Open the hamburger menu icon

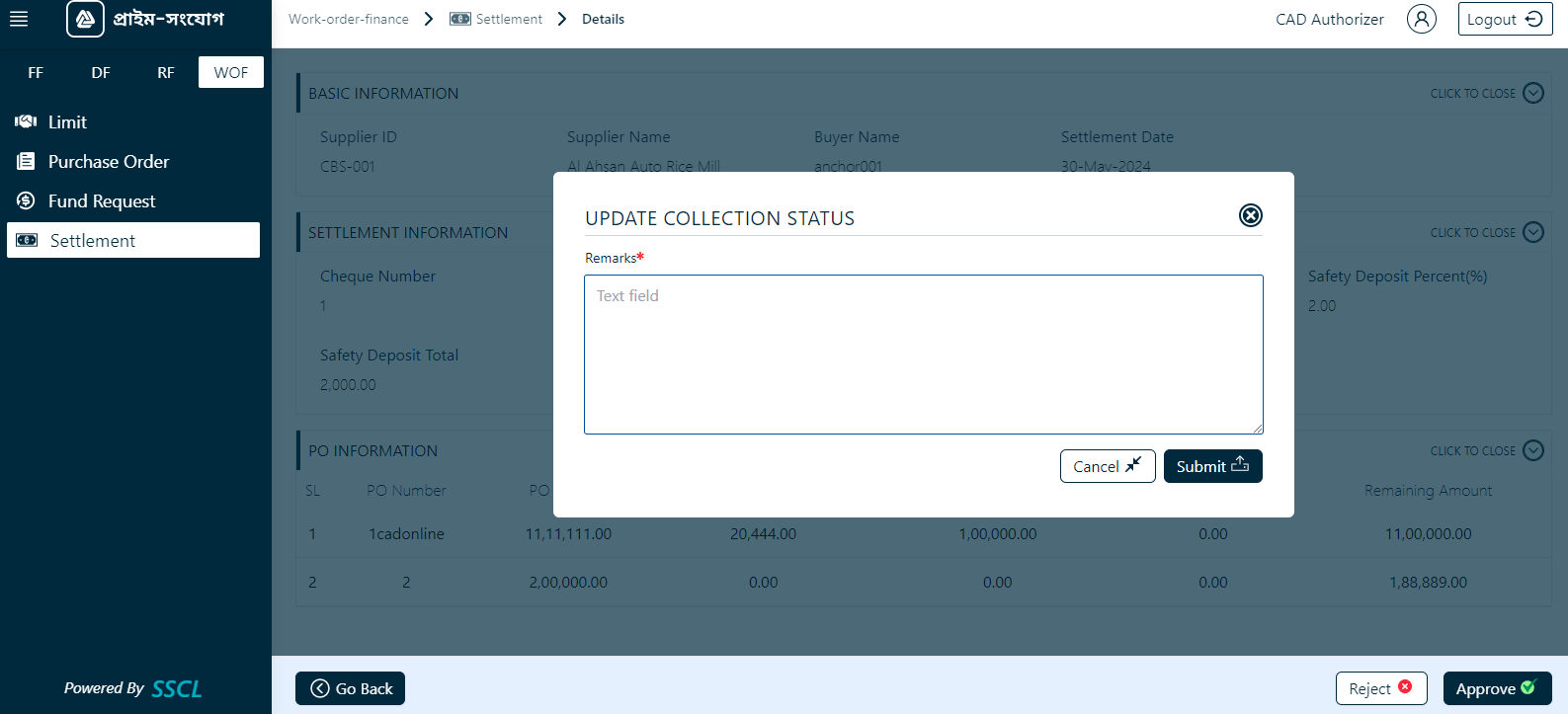(x=19, y=19)
